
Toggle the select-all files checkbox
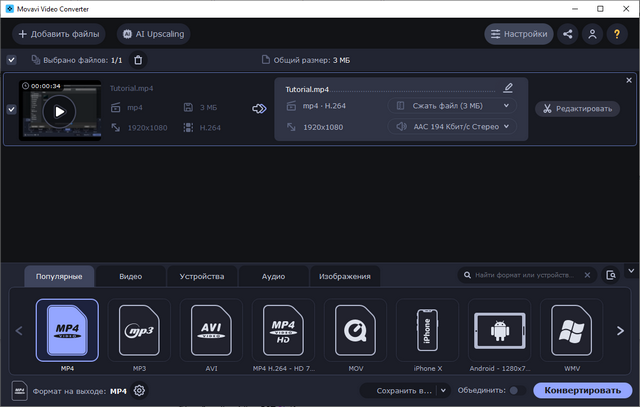pos(11,60)
